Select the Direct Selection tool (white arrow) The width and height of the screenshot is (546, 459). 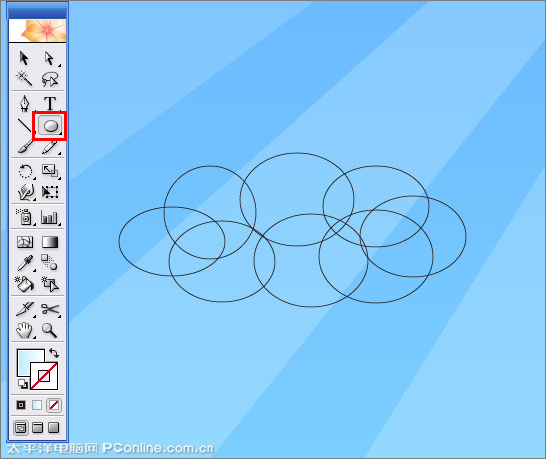click(49, 58)
